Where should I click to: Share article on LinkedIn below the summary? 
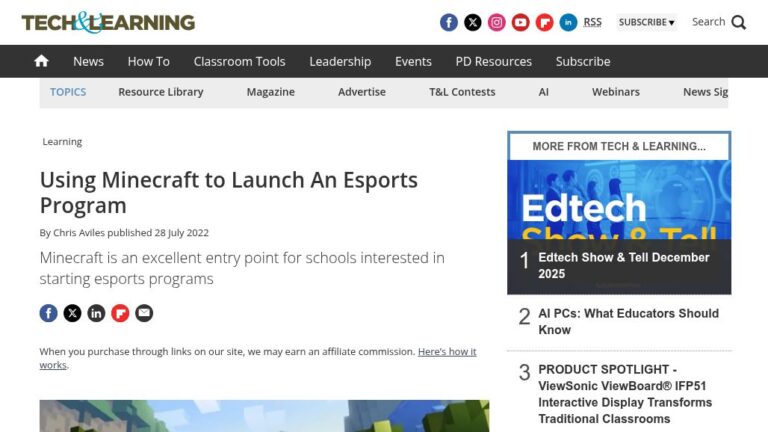pos(96,313)
